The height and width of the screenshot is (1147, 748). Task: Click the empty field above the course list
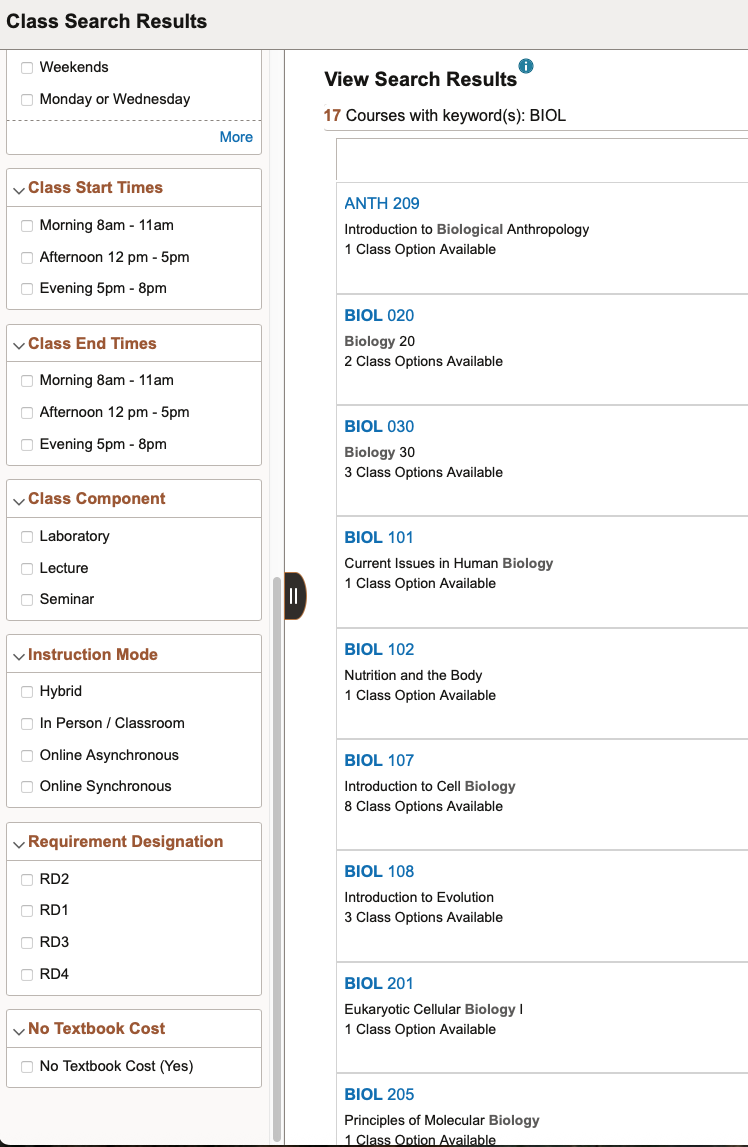tap(541, 160)
